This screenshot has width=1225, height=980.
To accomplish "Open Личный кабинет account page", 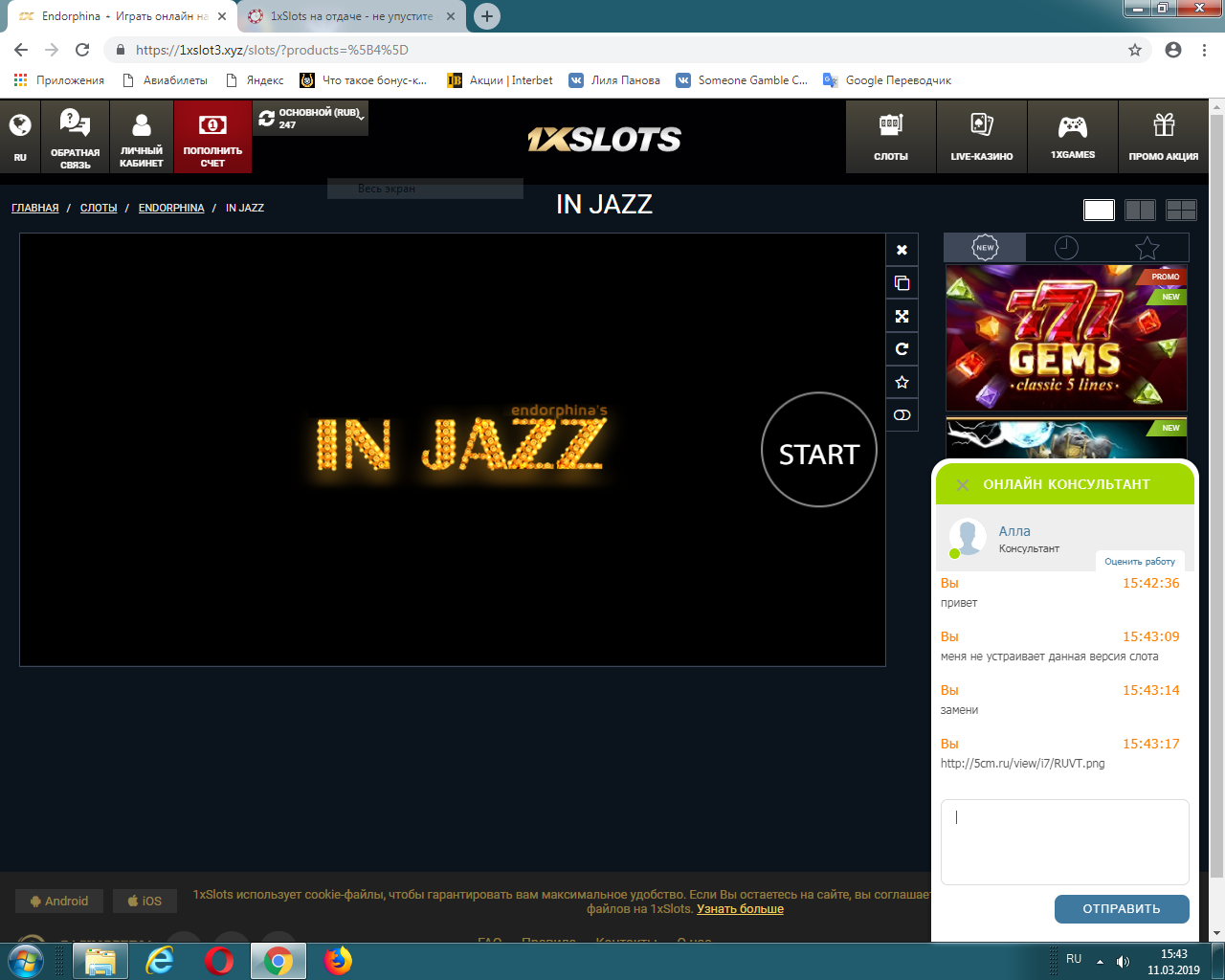I will (142, 137).
